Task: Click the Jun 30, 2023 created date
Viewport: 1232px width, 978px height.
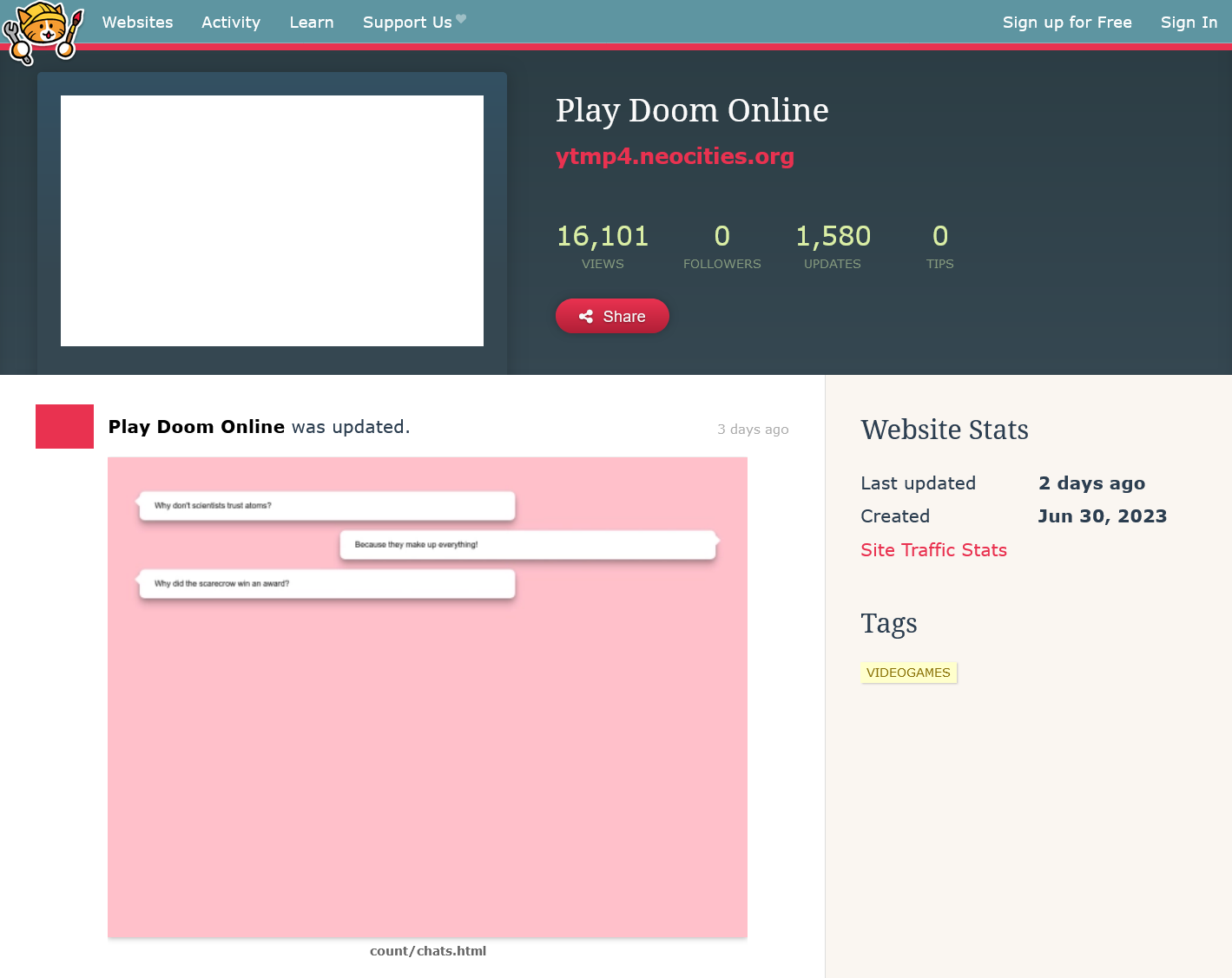Action: pyautogui.click(x=1103, y=516)
